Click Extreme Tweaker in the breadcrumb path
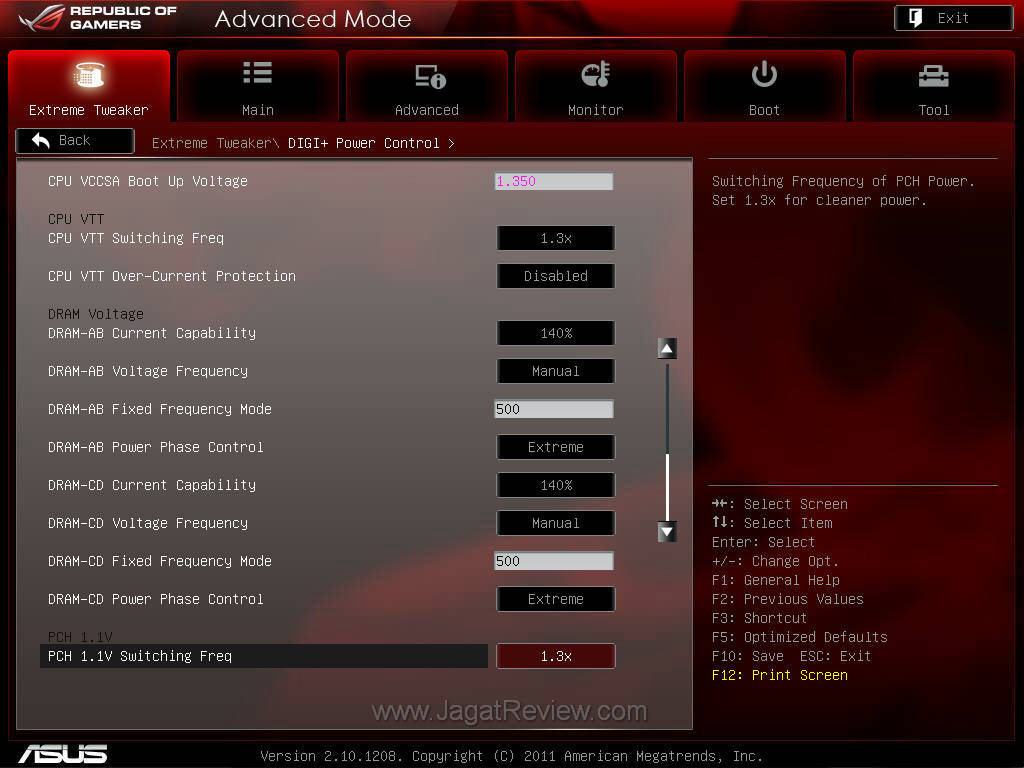 coord(212,143)
